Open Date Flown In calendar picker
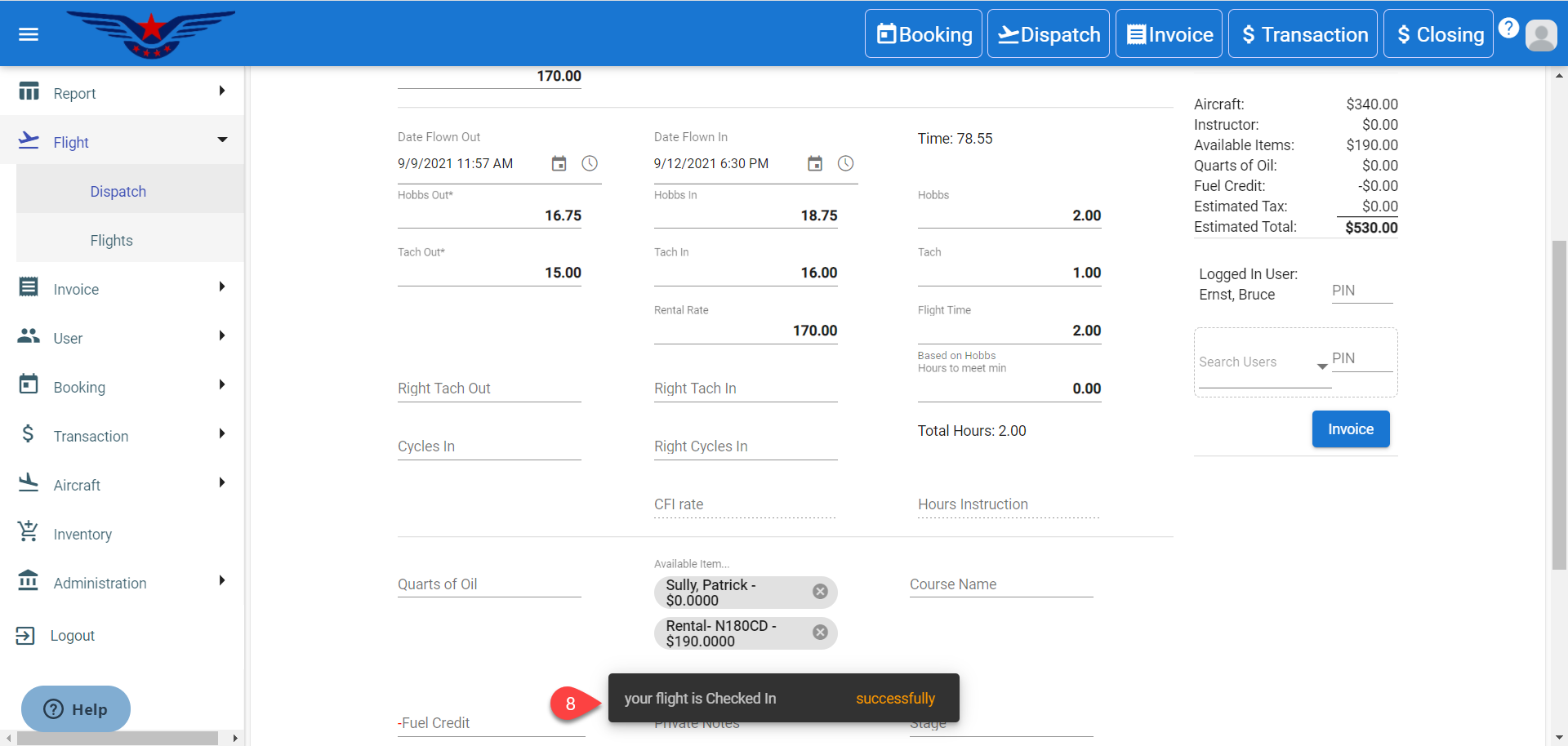1568x746 pixels. [815, 164]
